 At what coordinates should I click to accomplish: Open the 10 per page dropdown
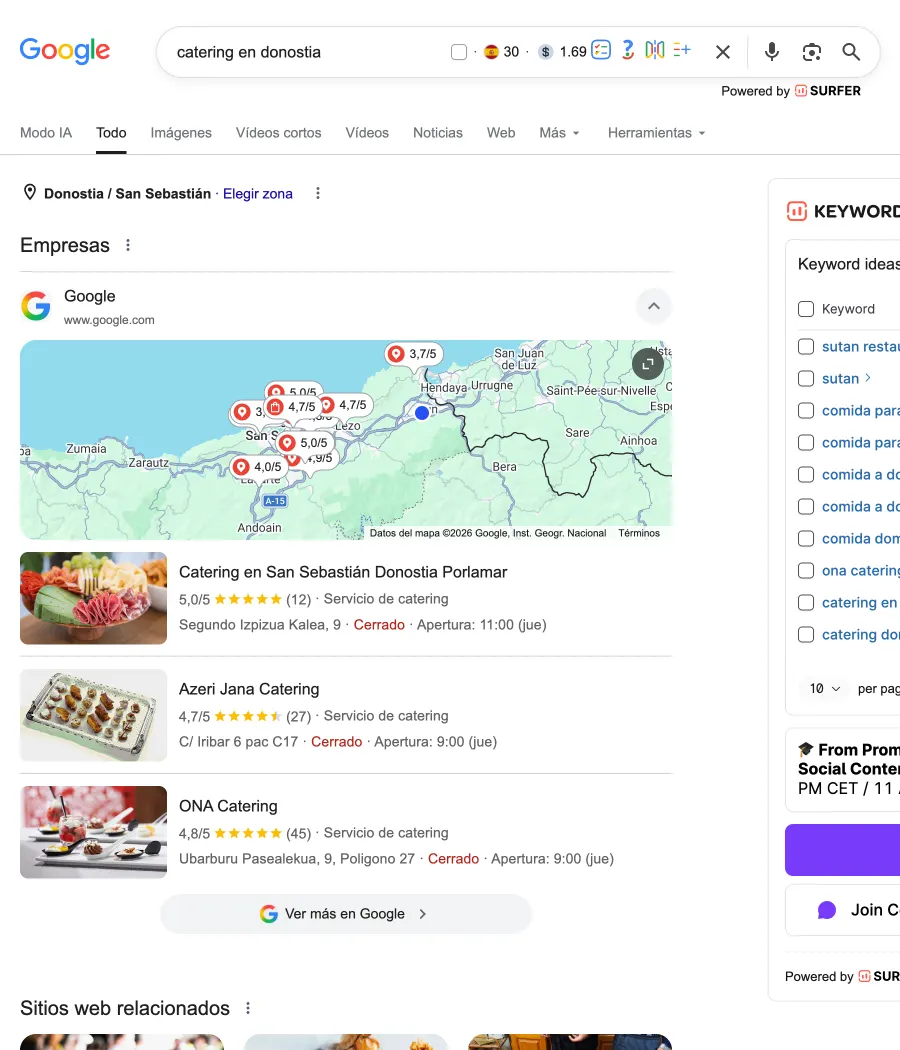(824, 688)
